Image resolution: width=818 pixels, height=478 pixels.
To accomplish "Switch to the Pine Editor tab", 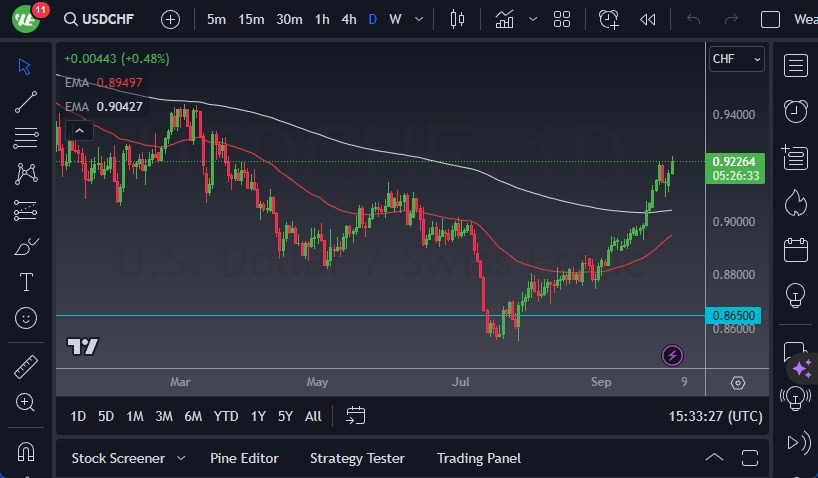I will [244, 458].
